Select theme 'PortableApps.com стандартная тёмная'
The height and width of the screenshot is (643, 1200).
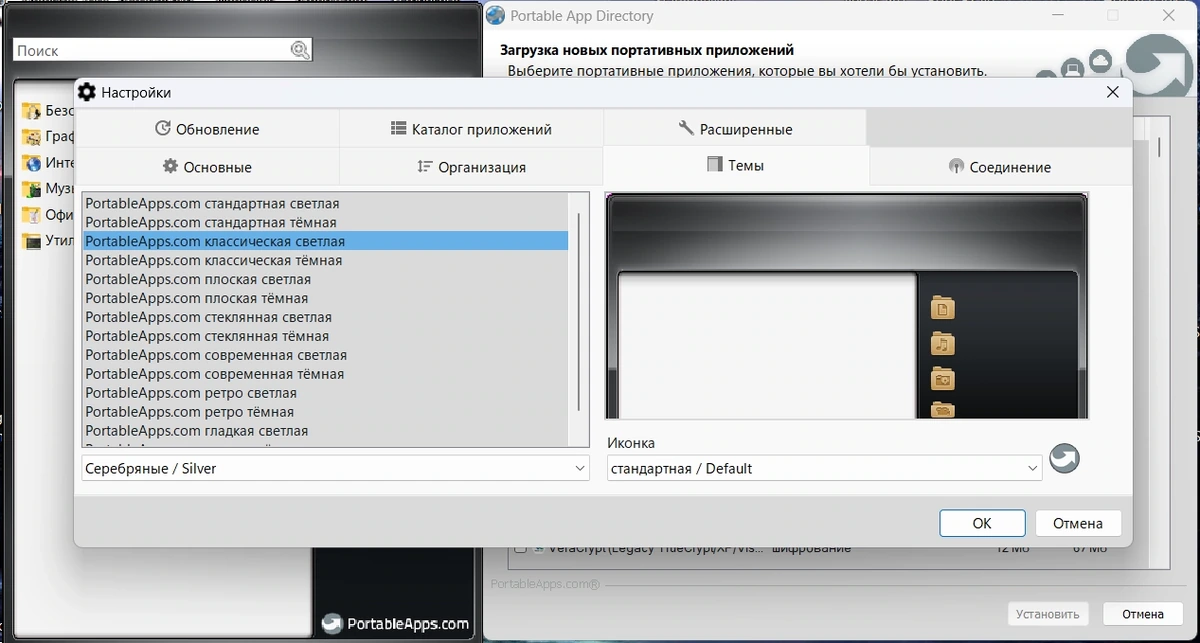325,222
